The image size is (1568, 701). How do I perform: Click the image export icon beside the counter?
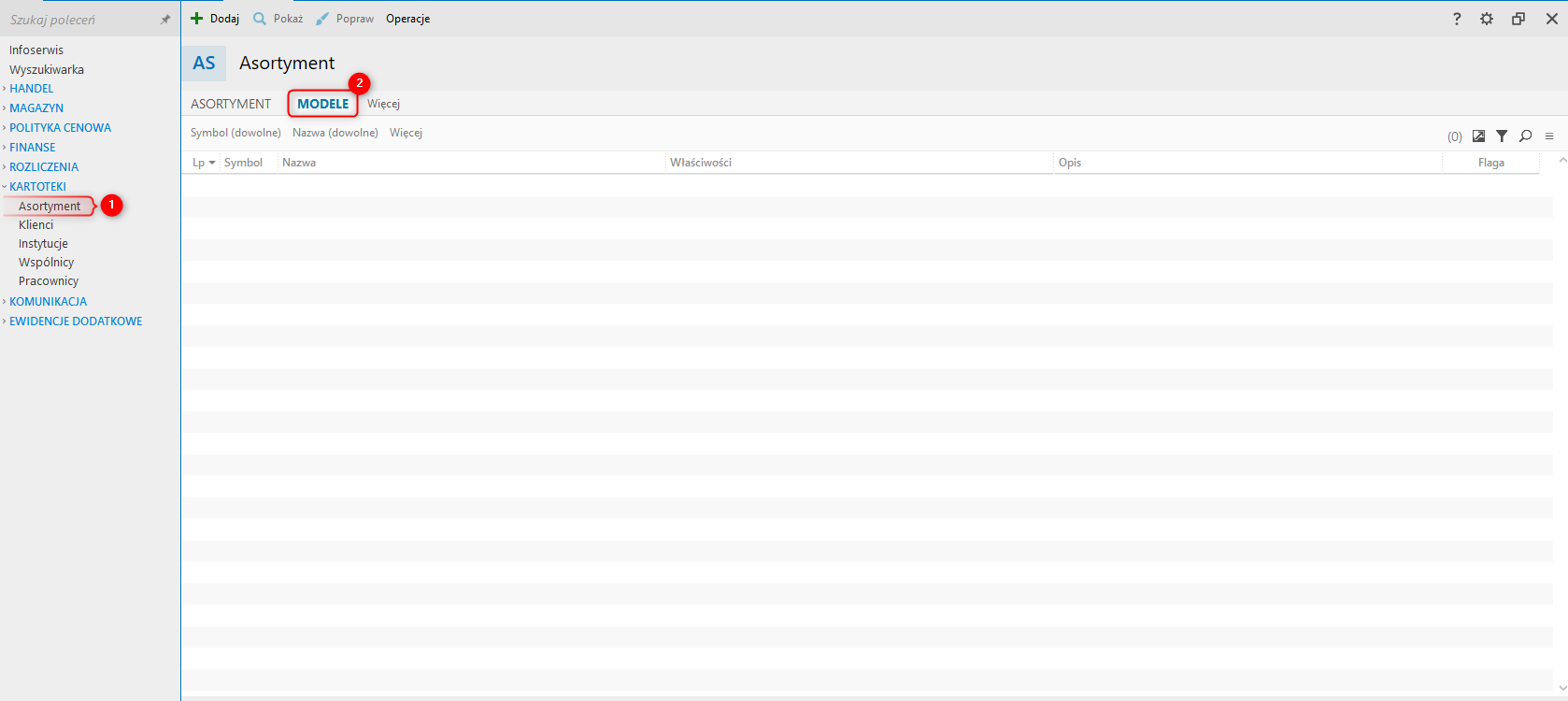(1478, 136)
